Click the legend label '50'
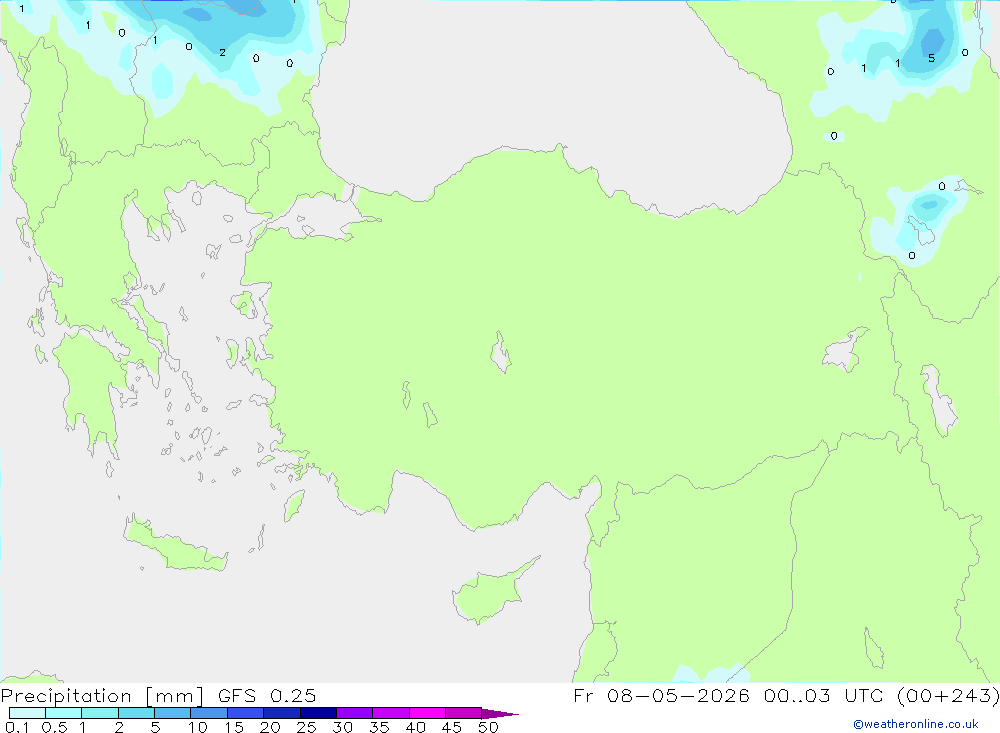1000x733 pixels. [488, 727]
